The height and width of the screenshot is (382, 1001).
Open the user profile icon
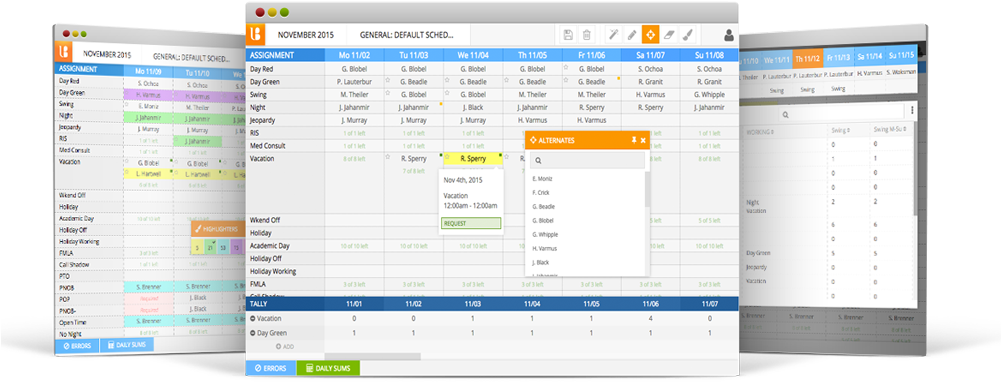[x=729, y=35]
